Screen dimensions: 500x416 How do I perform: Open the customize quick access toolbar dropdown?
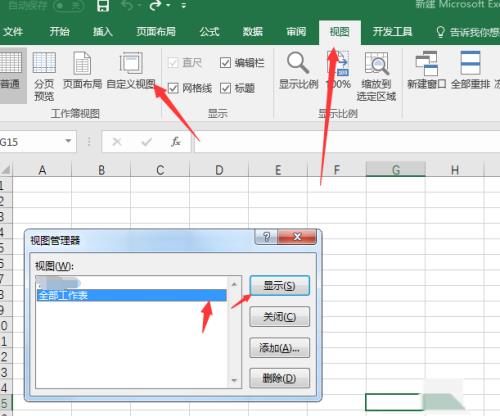[184, 5]
